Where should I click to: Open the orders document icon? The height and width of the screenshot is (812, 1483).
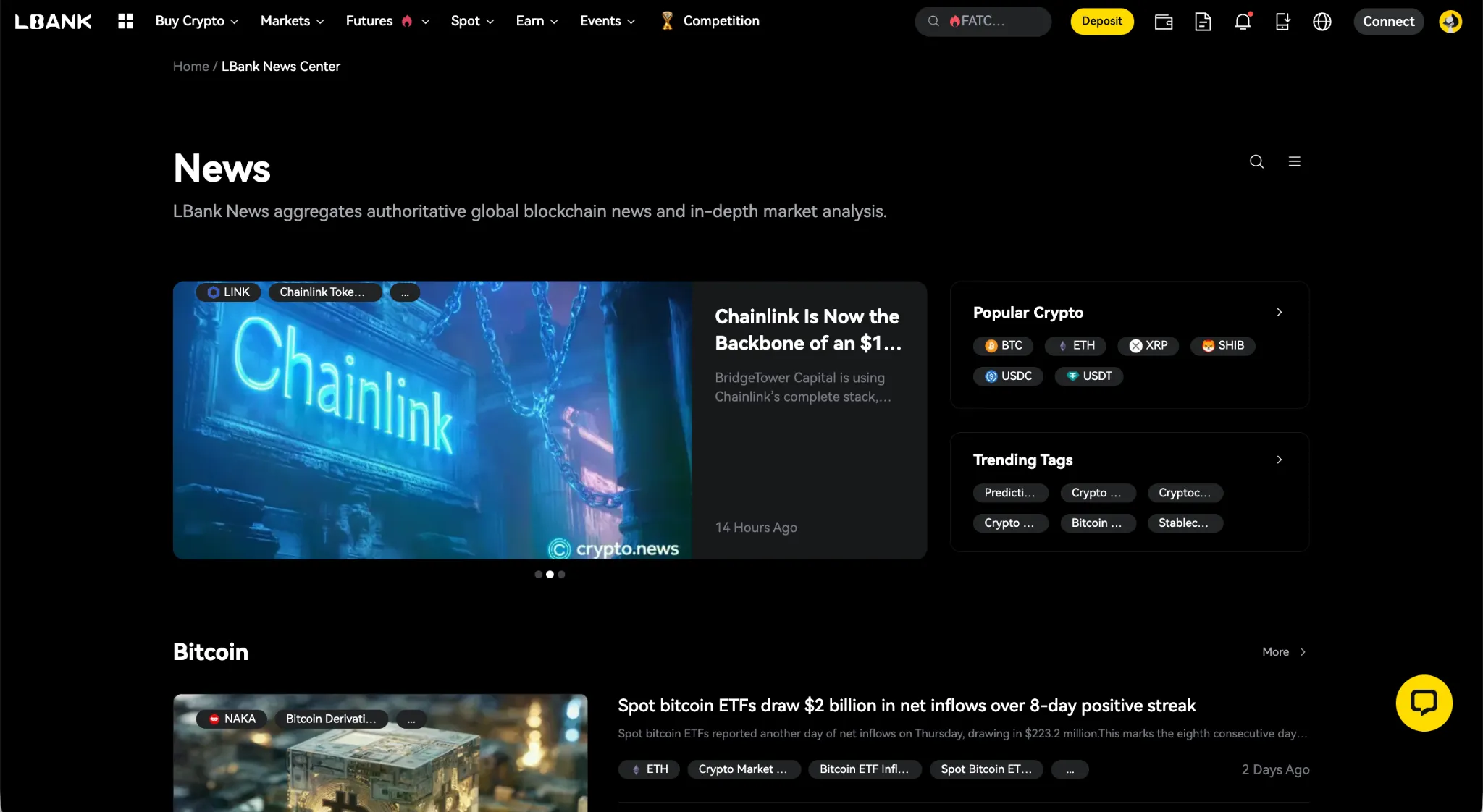pos(1203,22)
